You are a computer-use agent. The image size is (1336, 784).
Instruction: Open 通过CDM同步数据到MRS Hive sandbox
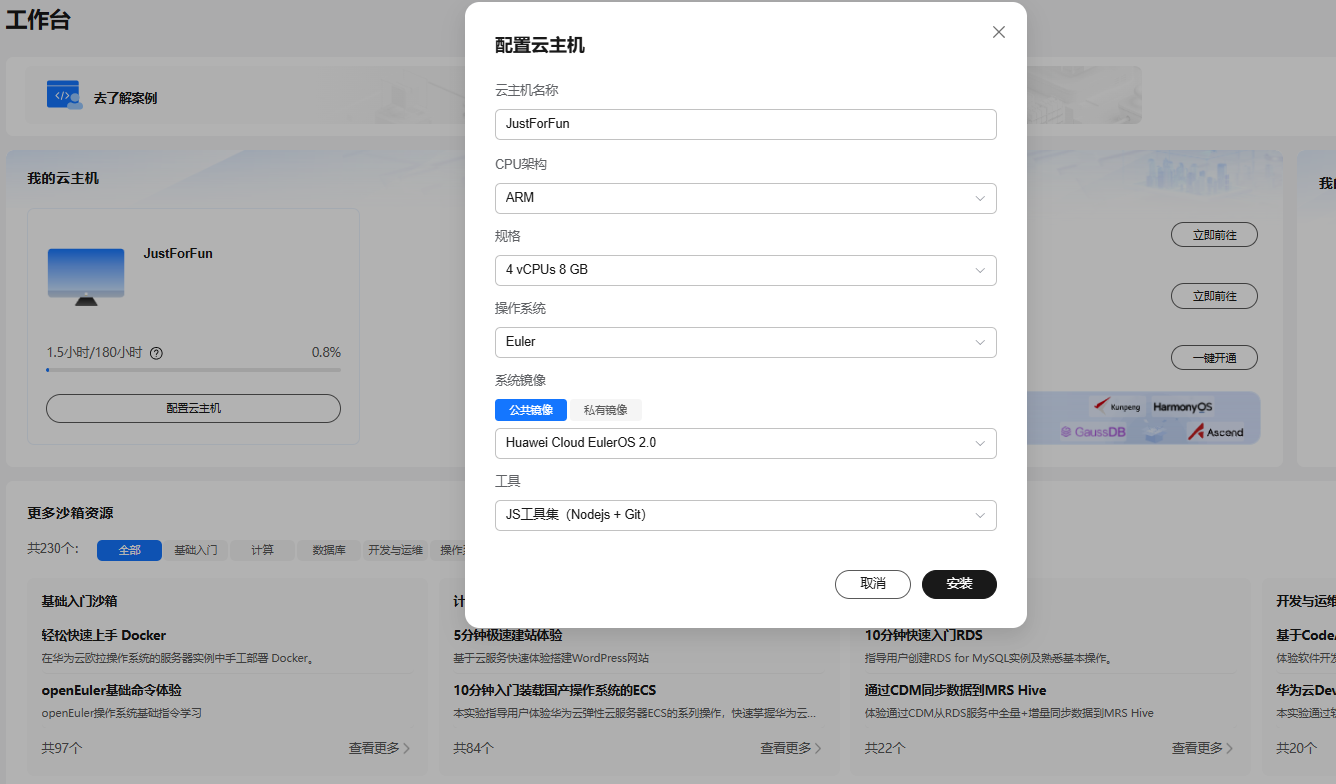(x=957, y=690)
